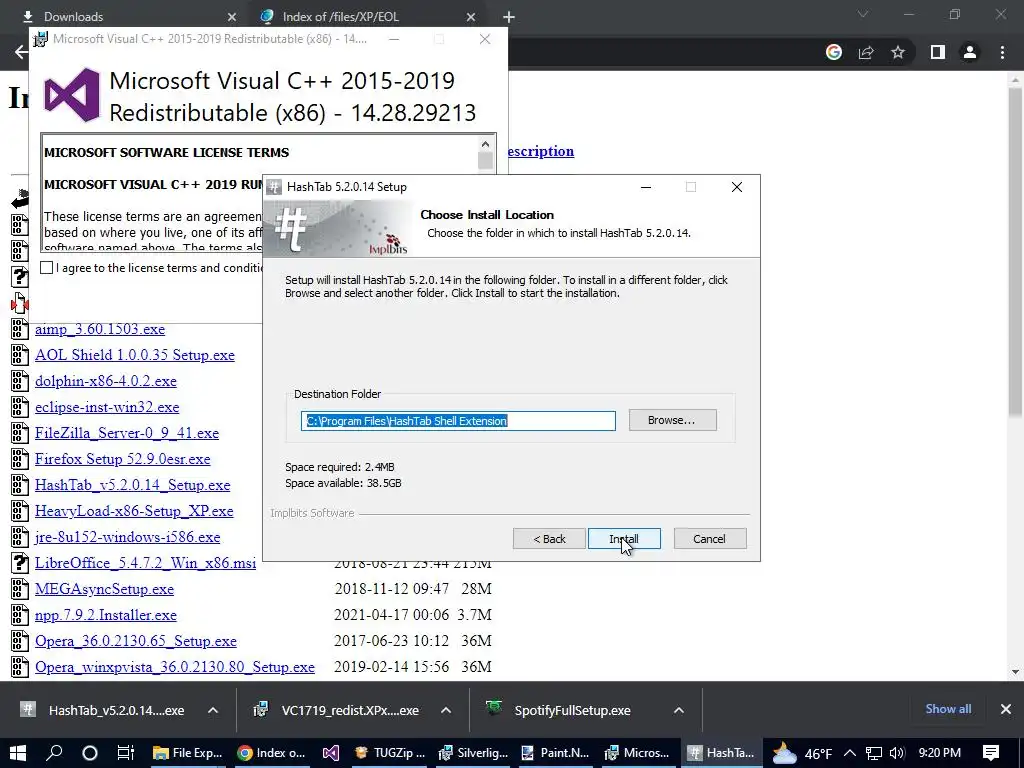Switch to Chrome Index window in taskbar
Viewport: 1024px width, 768px height.
pos(271,753)
